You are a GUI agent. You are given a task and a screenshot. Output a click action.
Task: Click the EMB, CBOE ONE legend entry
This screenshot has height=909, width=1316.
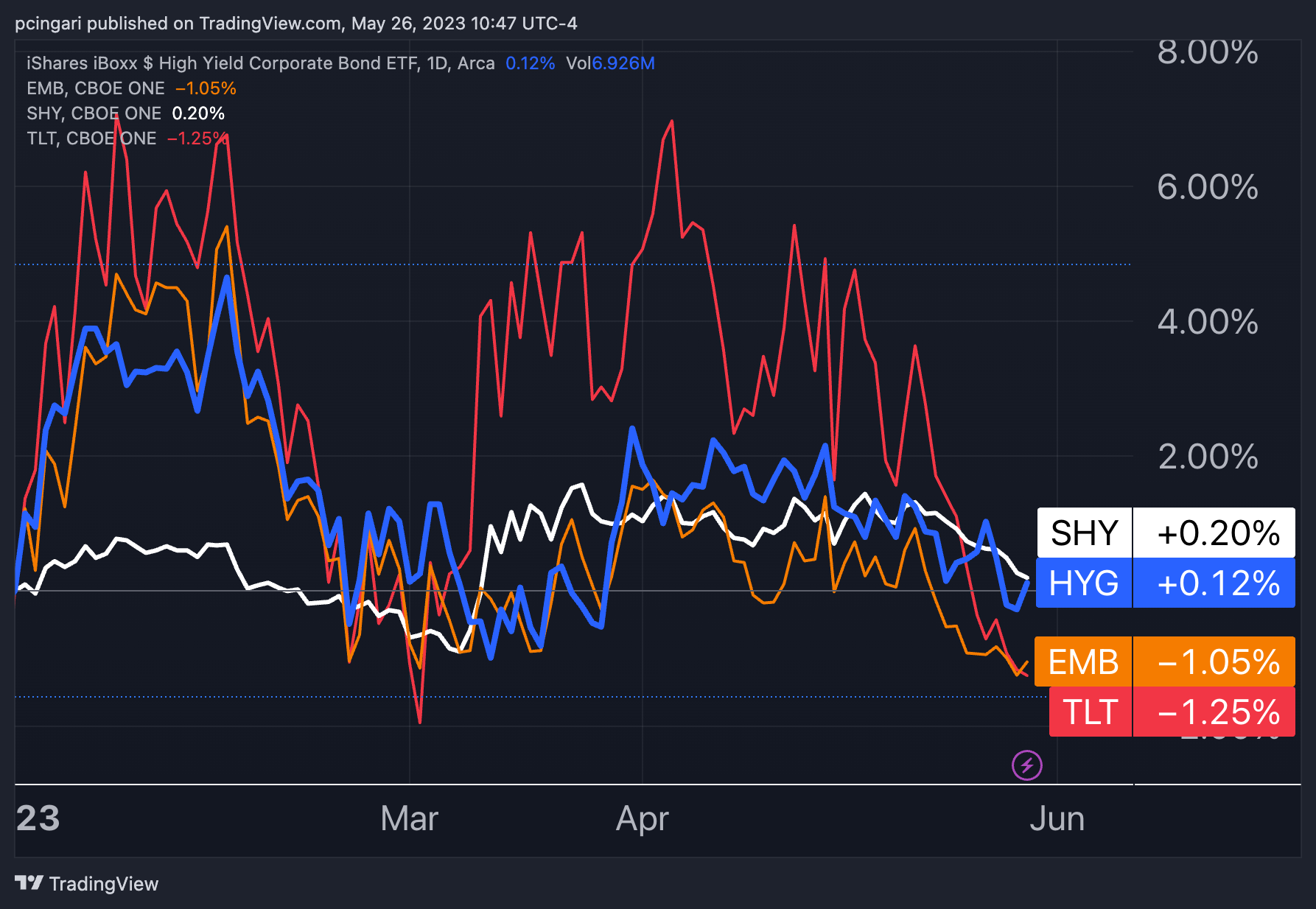[x=96, y=88]
